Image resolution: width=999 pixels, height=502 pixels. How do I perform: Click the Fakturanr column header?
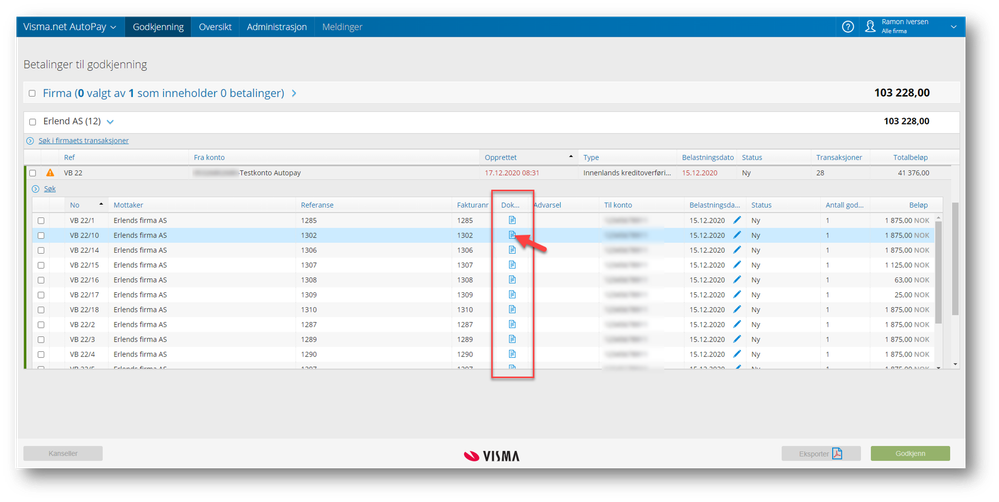tap(473, 205)
